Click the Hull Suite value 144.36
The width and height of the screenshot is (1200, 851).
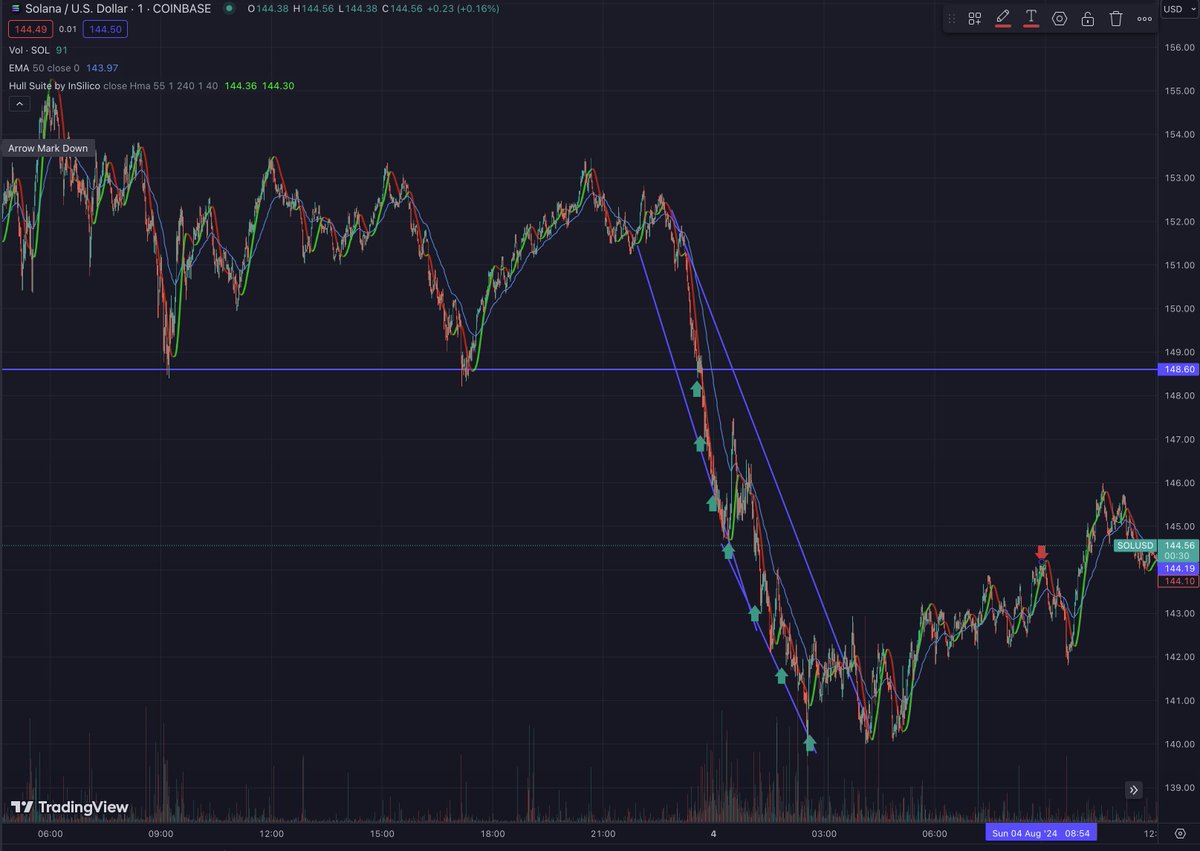[x=240, y=86]
